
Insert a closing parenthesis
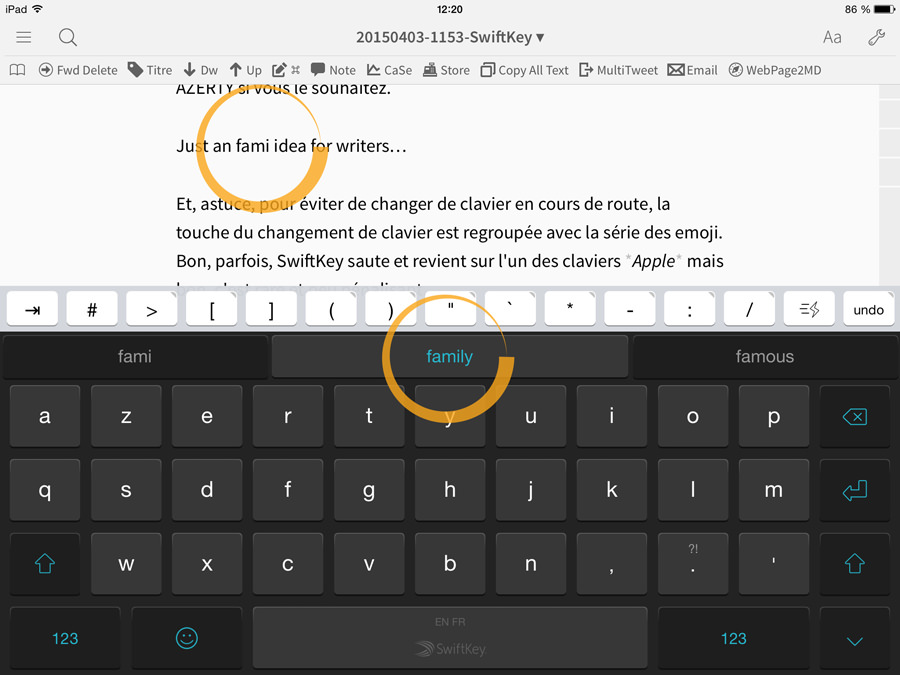pyautogui.click(x=391, y=309)
